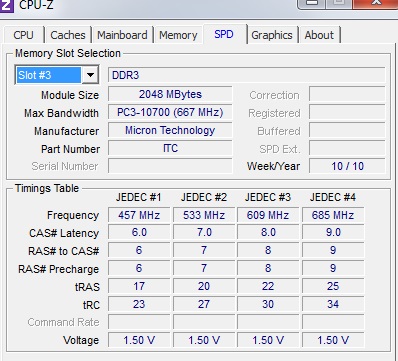Click the JEDEC #1 empty Command Rate cell
Image resolution: width=398 pixels, height=361 pixels.
coord(139,322)
